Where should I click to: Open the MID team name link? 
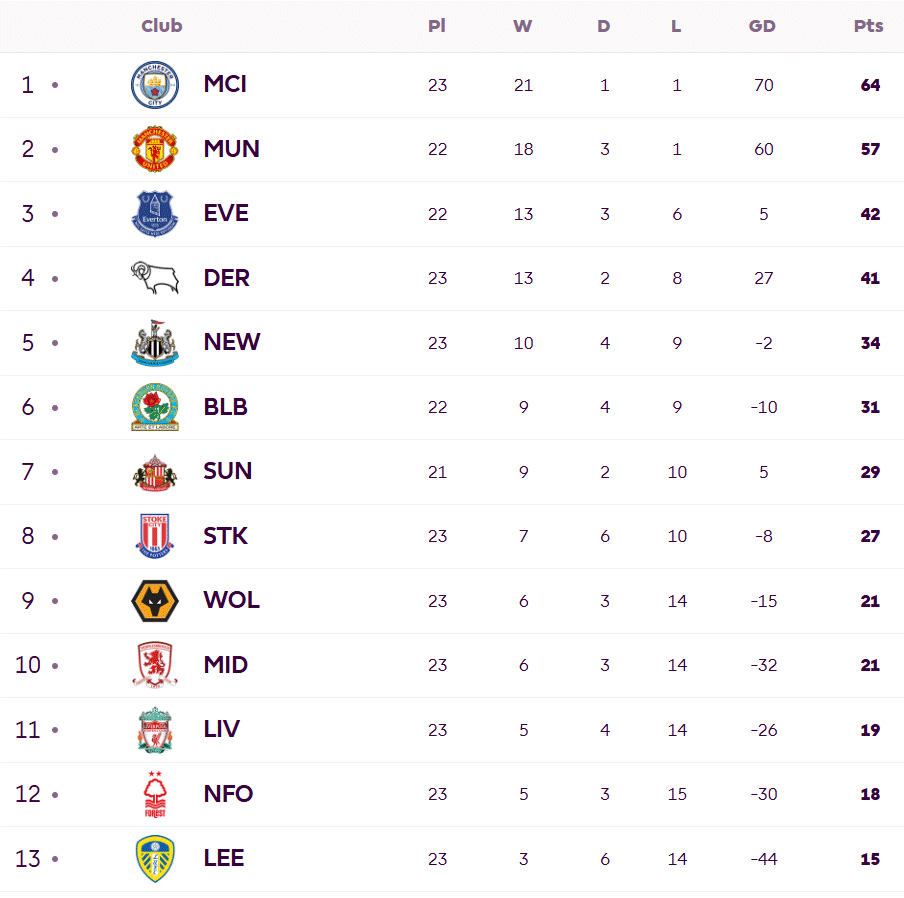pos(225,665)
